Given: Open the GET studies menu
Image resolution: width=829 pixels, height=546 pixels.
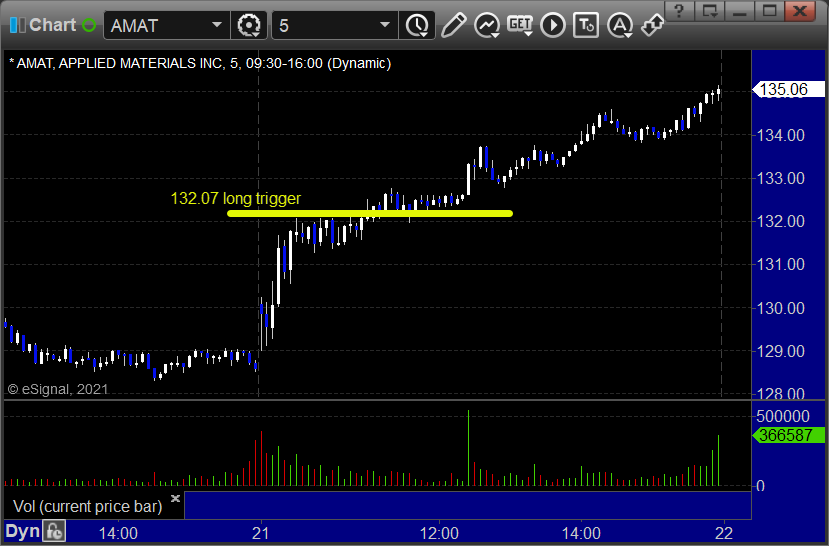Looking at the screenshot, I should click(x=520, y=25).
